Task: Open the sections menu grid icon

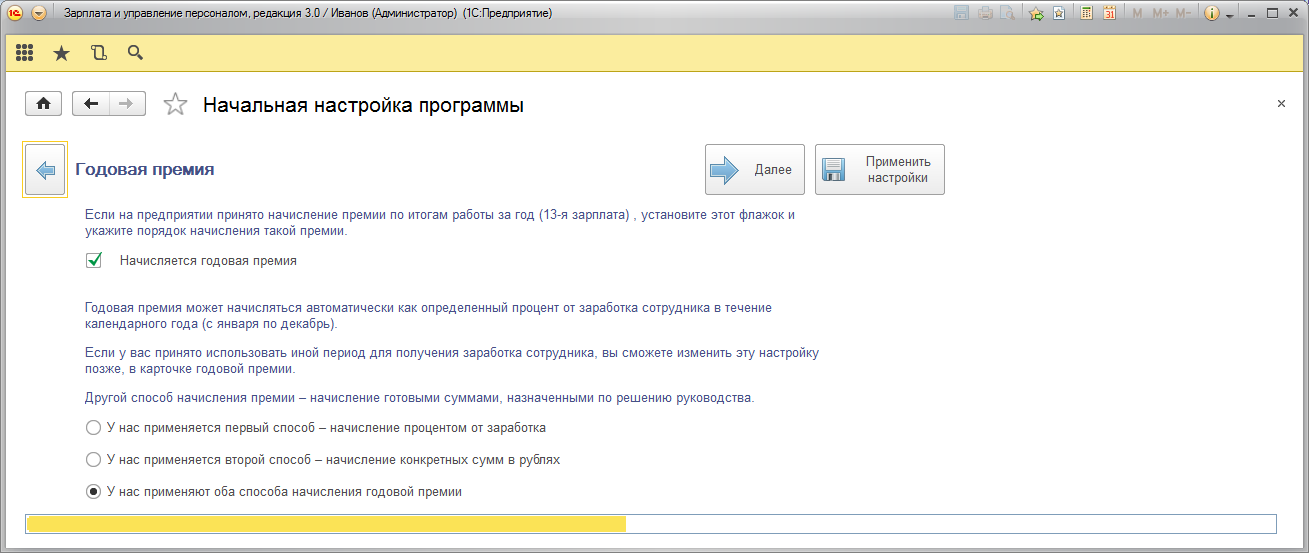Action: coord(25,53)
